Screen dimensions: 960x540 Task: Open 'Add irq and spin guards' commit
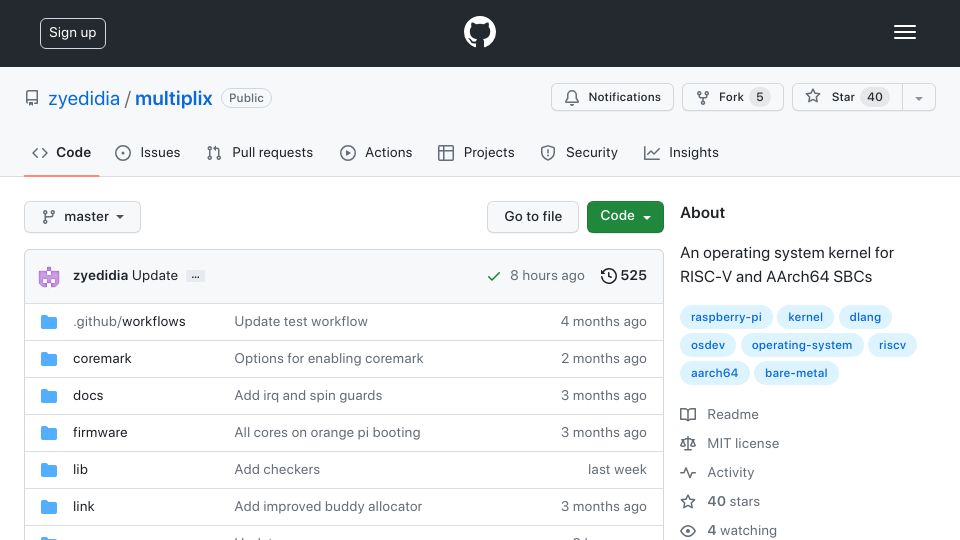click(x=308, y=396)
